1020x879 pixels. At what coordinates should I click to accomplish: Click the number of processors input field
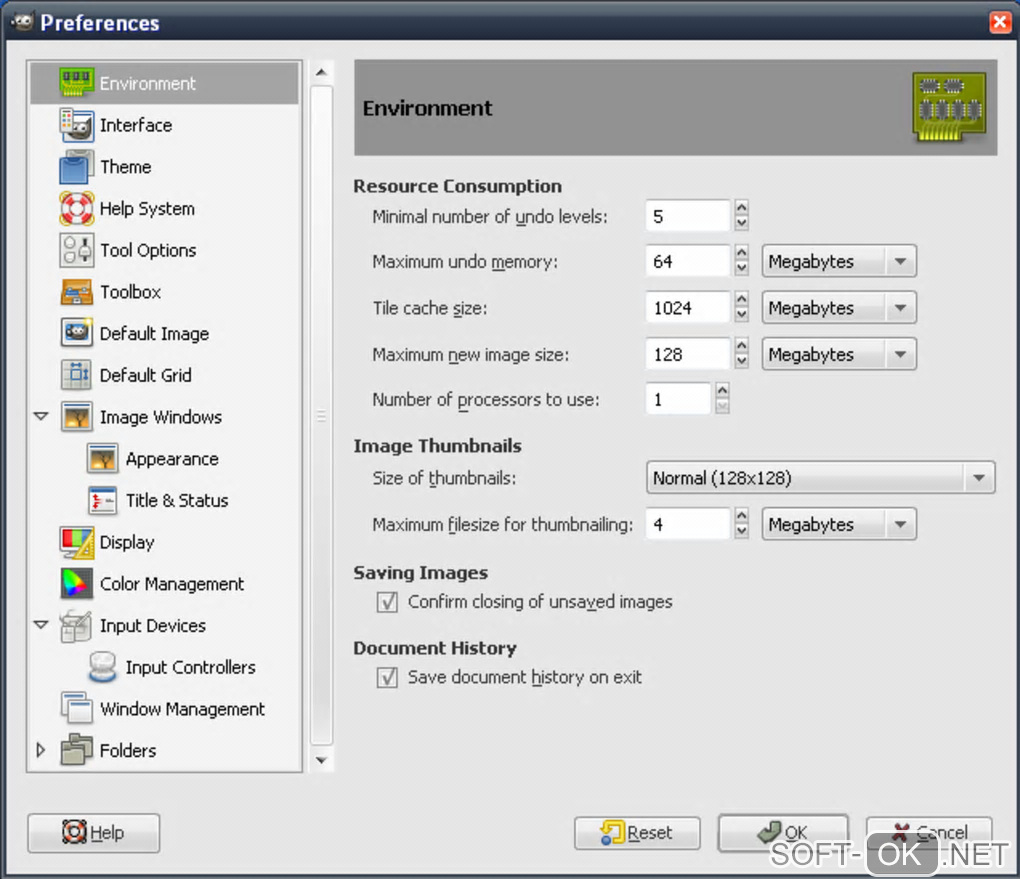pyautogui.click(x=678, y=399)
